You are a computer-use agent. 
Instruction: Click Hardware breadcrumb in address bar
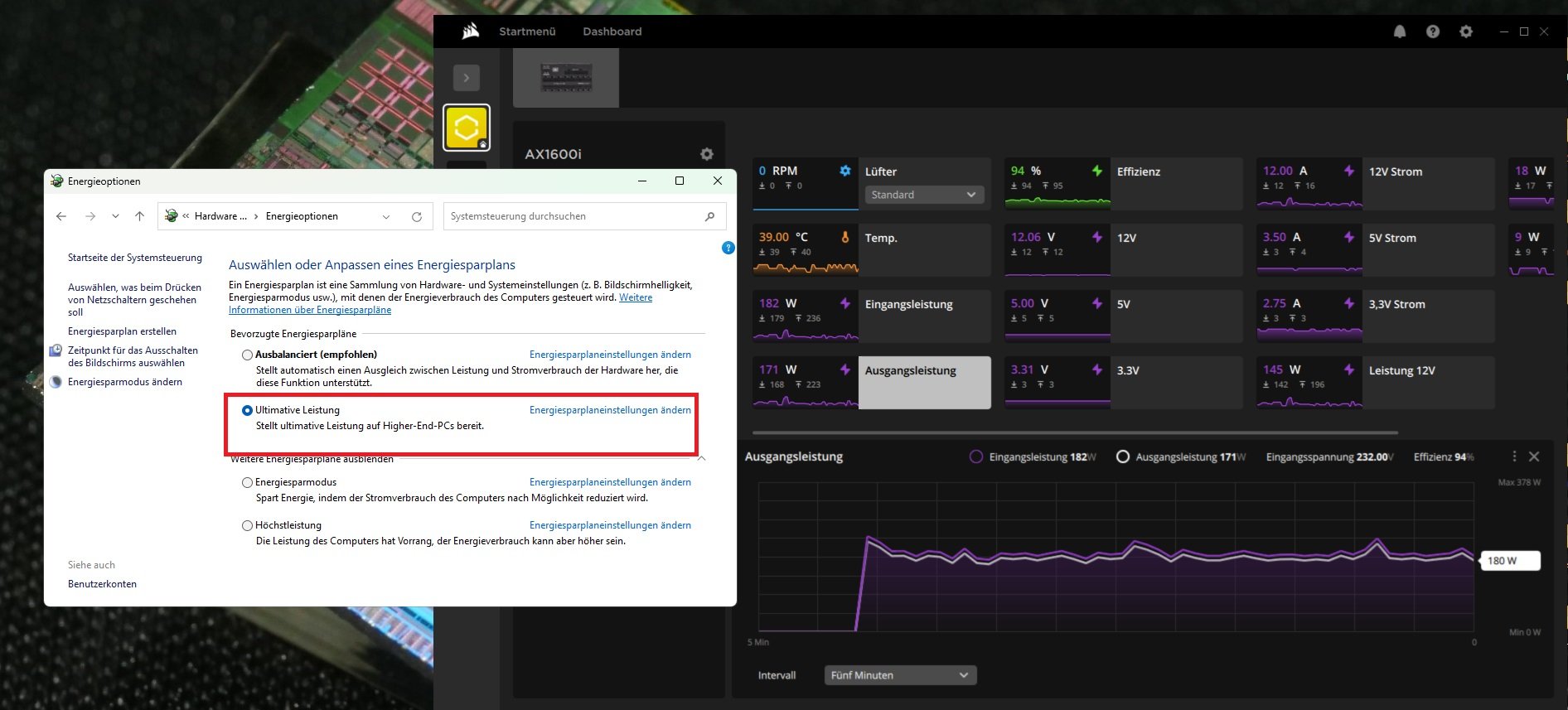click(x=220, y=216)
